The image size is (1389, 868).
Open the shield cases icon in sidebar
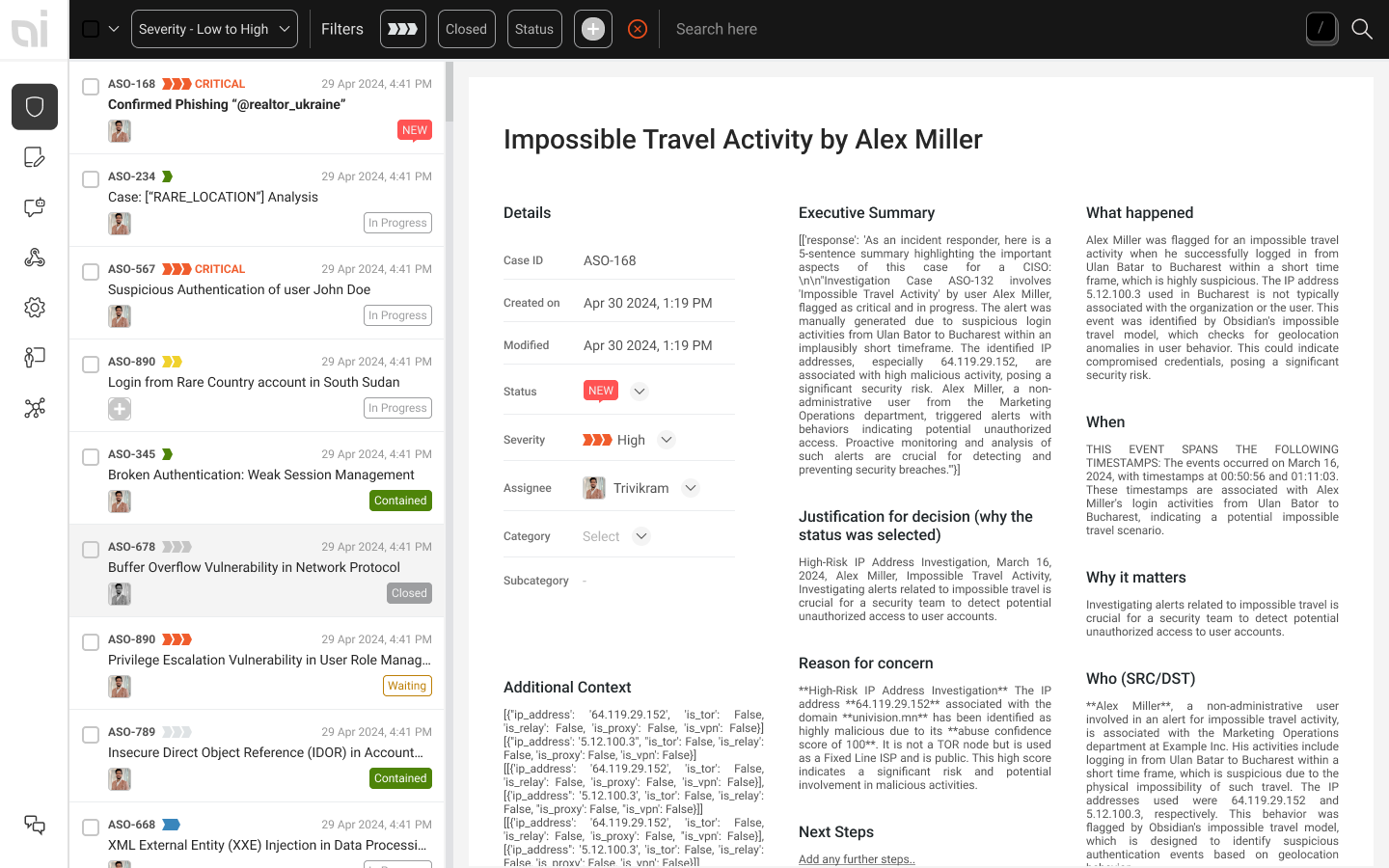pyautogui.click(x=35, y=107)
